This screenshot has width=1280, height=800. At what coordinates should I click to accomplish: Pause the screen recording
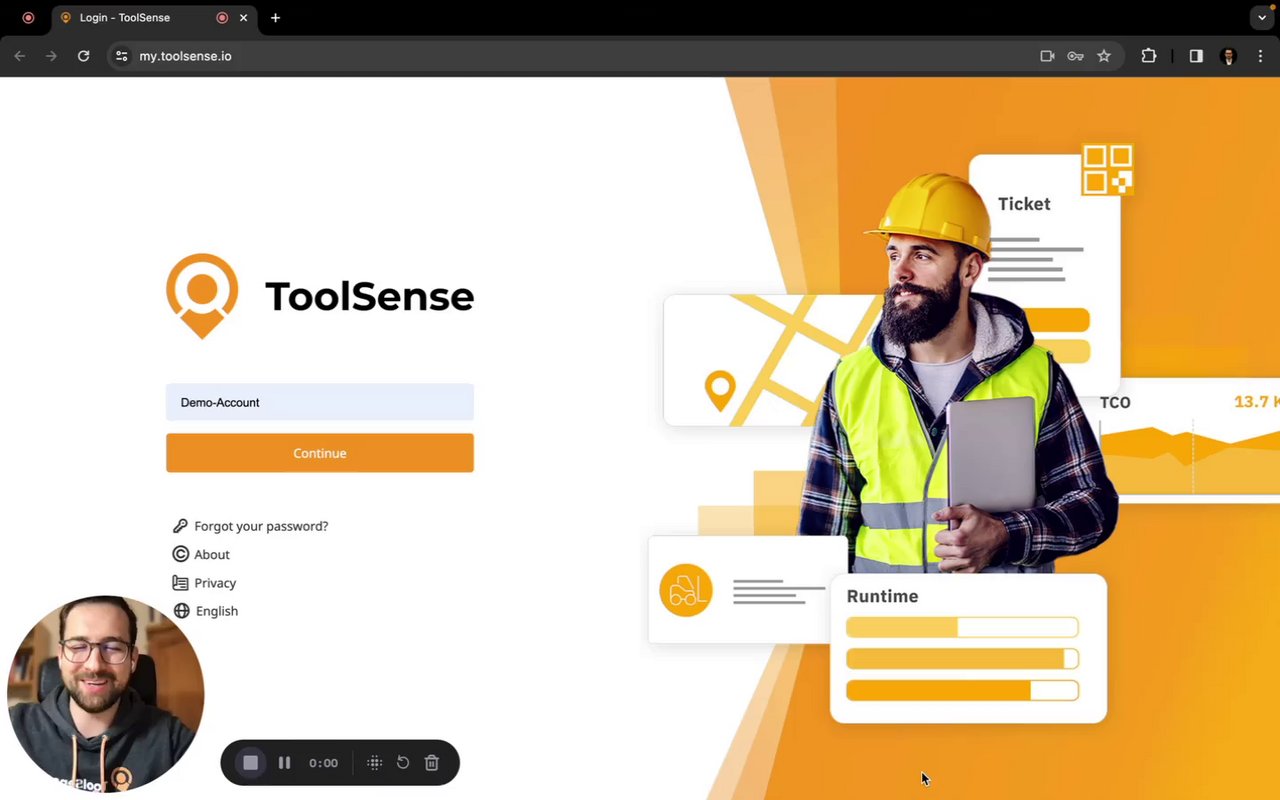click(284, 763)
